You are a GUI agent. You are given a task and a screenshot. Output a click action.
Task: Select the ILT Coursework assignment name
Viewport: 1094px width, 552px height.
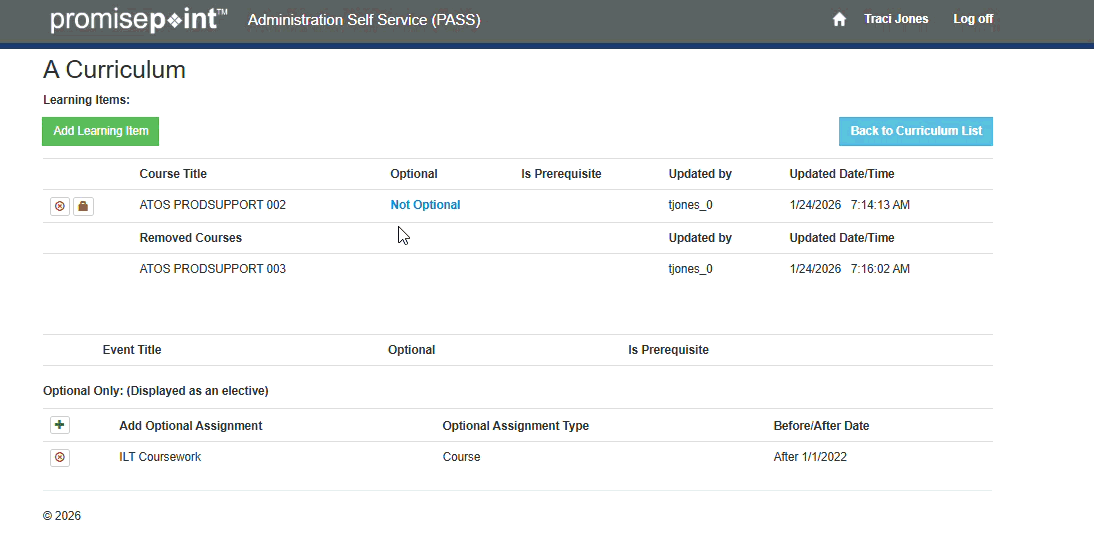pyautogui.click(x=160, y=457)
